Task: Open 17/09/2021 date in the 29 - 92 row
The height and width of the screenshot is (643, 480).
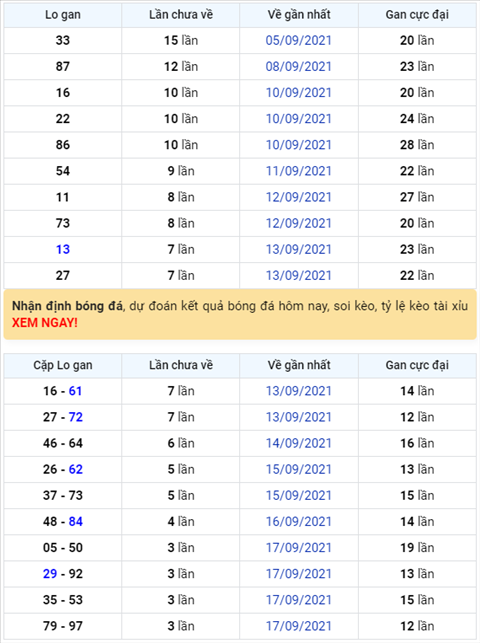Action: coord(298,574)
